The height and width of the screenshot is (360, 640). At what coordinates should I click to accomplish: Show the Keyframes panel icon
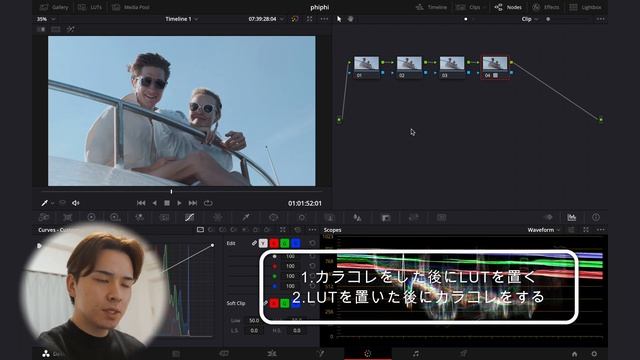click(x=549, y=218)
